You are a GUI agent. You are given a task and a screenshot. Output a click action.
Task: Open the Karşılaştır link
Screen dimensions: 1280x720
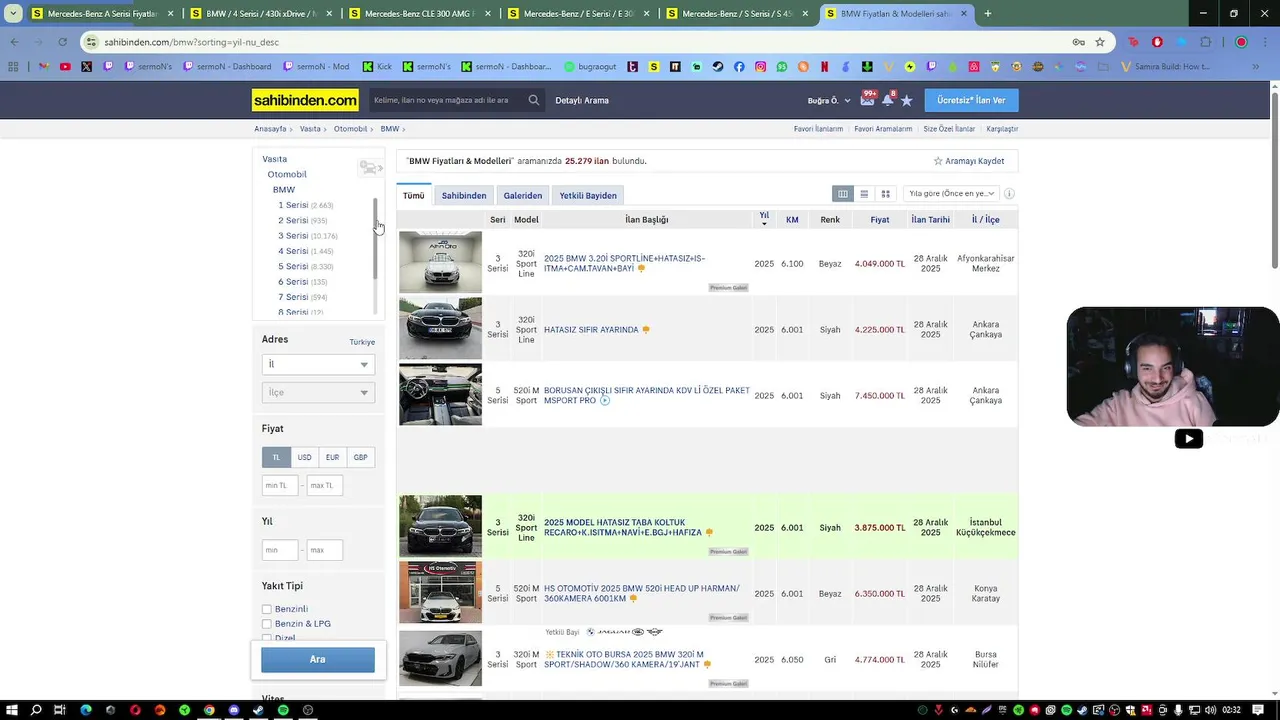tap(1002, 129)
